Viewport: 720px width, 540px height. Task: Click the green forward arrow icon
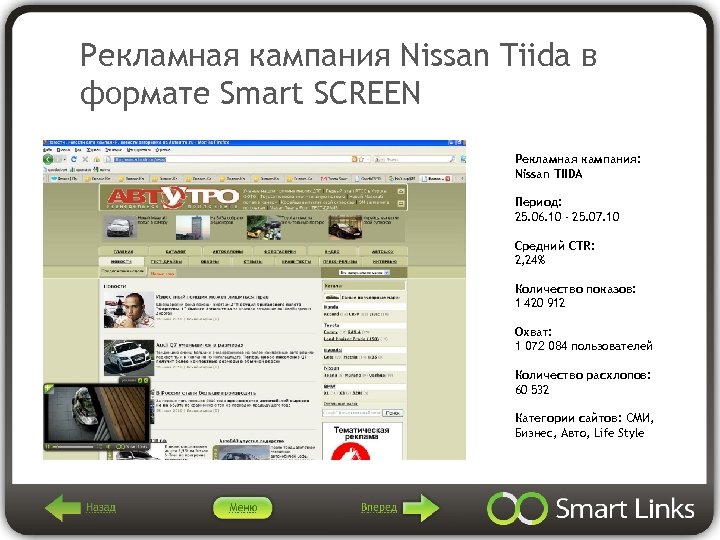(421, 507)
